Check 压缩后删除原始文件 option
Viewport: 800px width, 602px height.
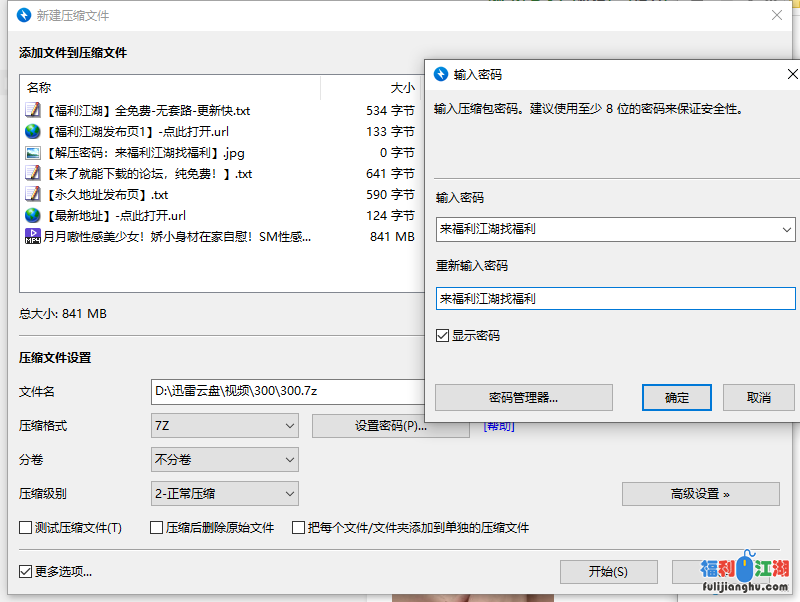(x=156, y=528)
